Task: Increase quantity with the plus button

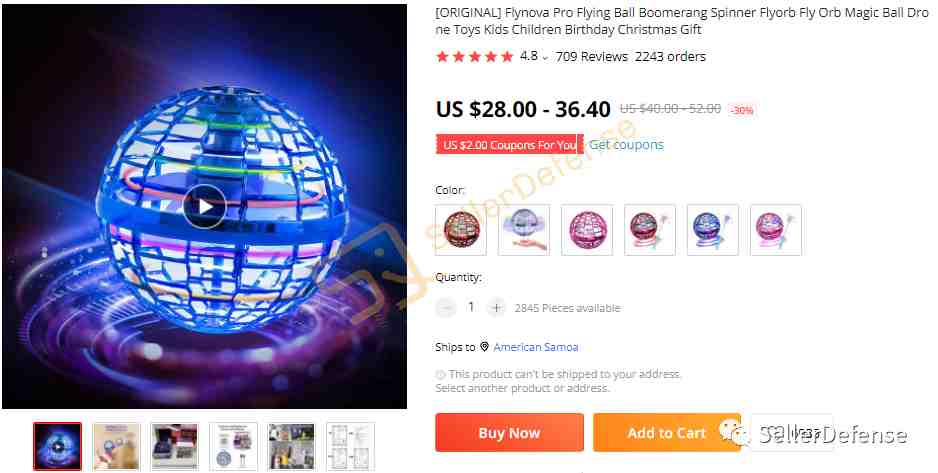Action: tap(496, 308)
